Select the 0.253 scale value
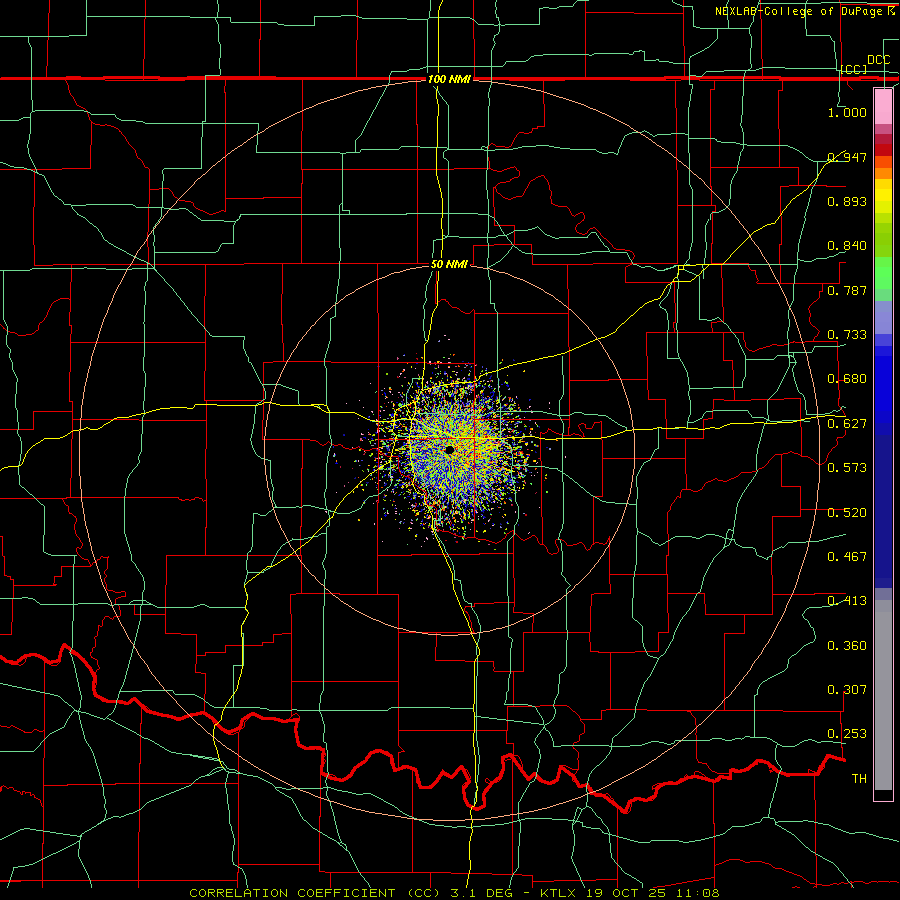The image size is (900, 900). coord(847,734)
